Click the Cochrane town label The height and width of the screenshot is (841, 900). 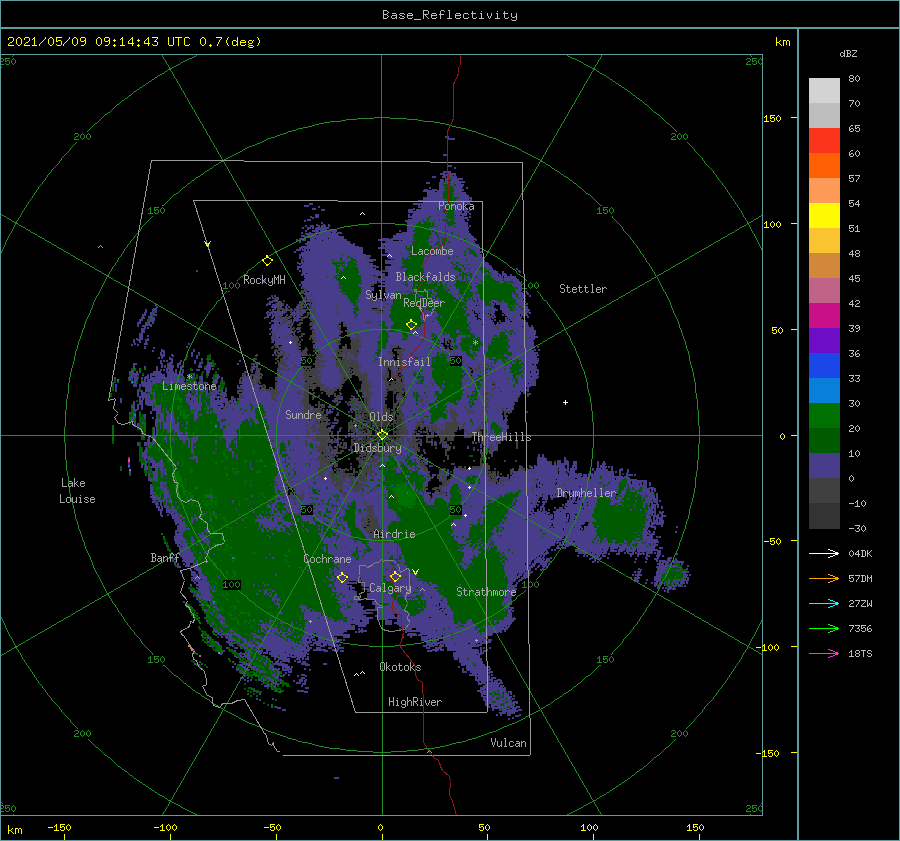click(x=327, y=559)
